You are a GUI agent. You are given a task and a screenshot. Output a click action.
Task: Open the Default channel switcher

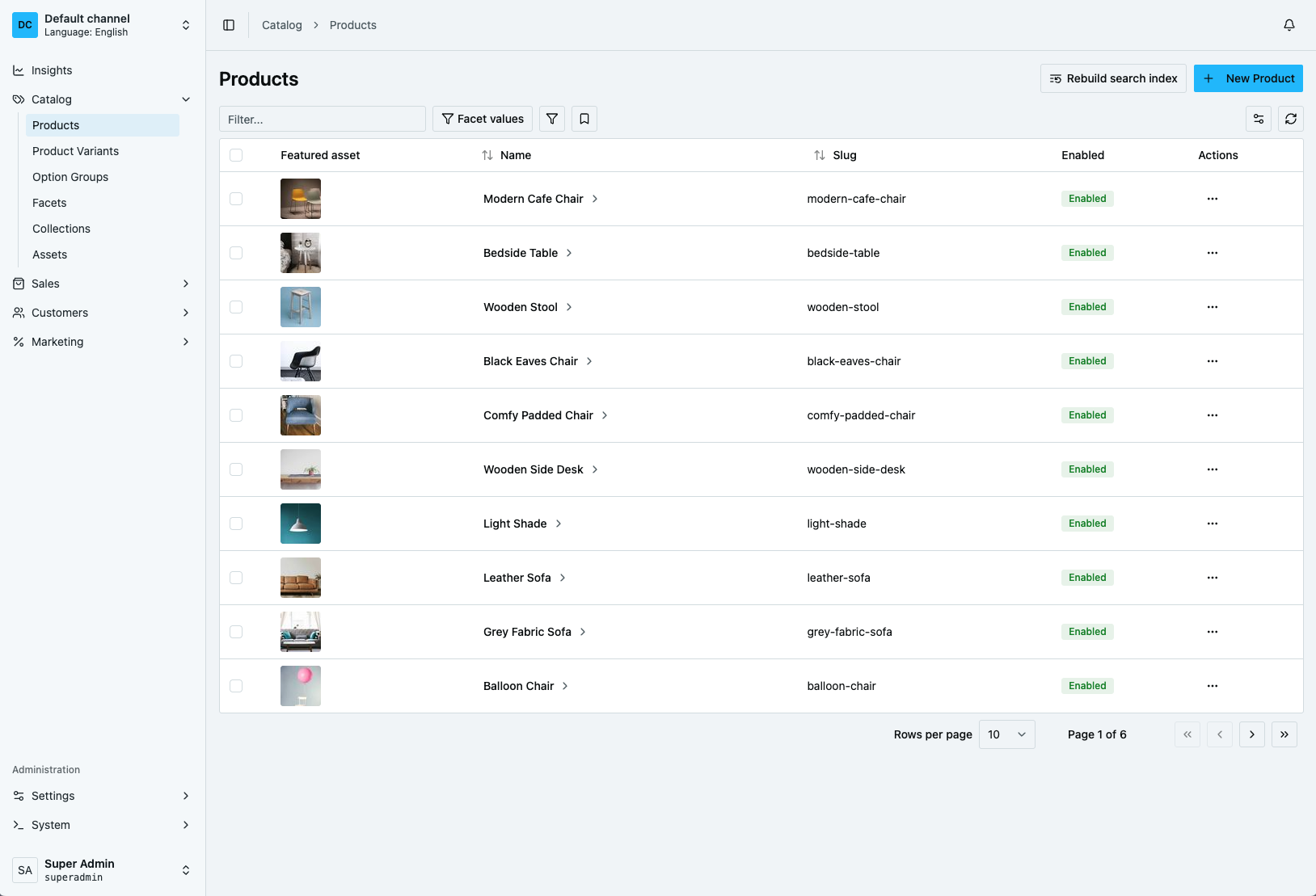tap(102, 25)
